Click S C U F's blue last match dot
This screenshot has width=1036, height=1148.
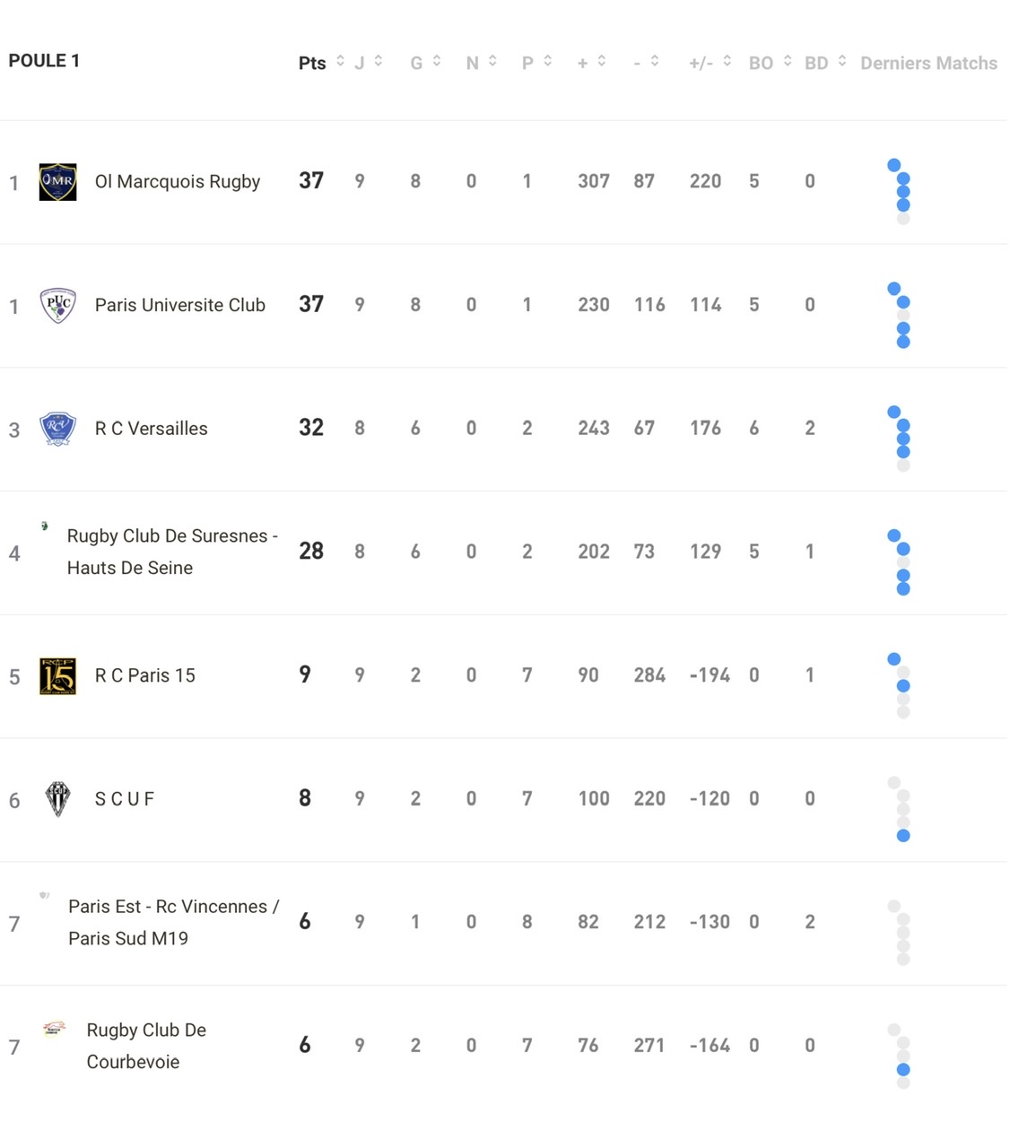903,836
